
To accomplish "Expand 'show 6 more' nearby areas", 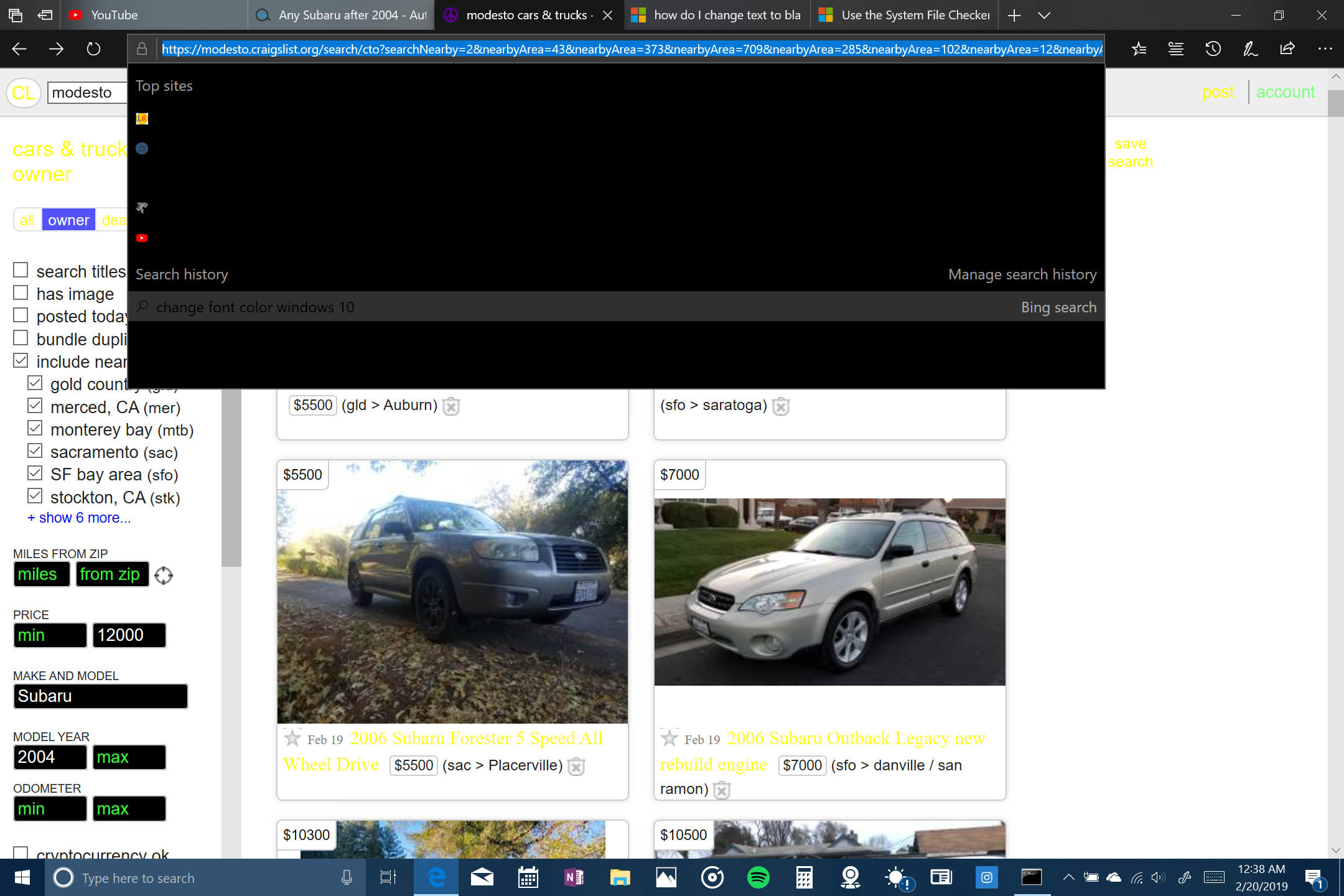I will coord(79,517).
